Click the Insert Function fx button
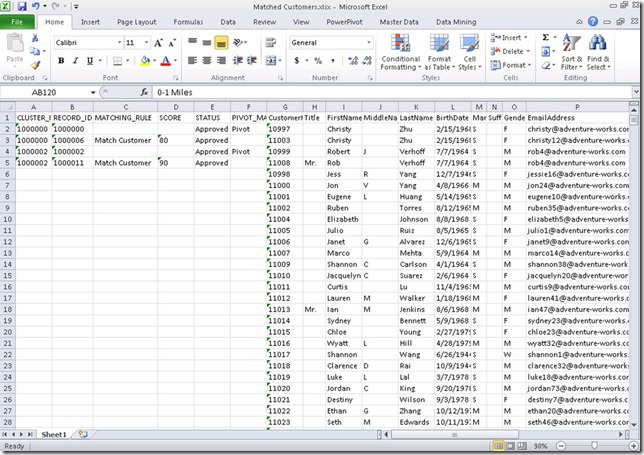Viewport: 644px width, 455px height. (x=144, y=92)
